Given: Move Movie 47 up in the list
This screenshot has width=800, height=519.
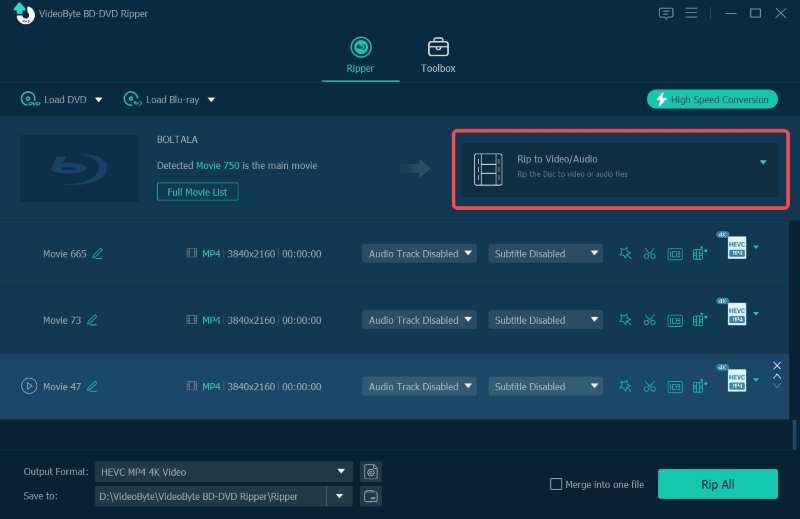Looking at the screenshot, I should (777, 377).
